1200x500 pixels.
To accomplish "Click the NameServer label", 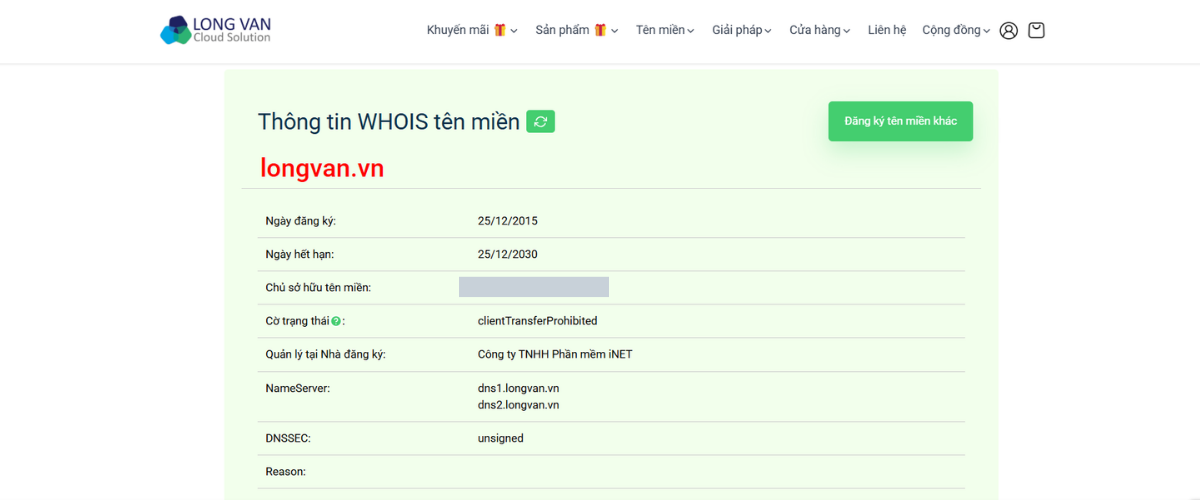I will click(297, 387).
